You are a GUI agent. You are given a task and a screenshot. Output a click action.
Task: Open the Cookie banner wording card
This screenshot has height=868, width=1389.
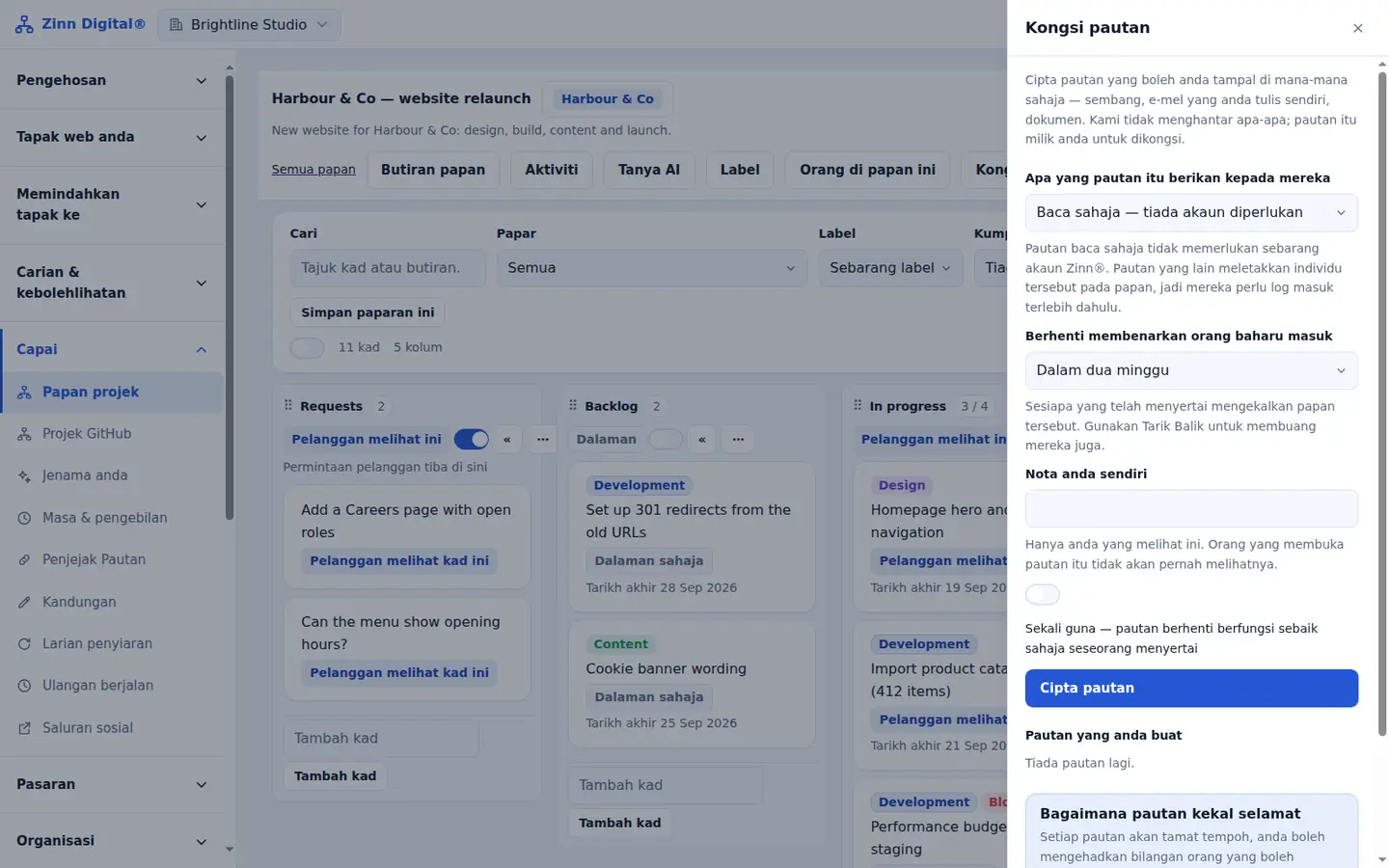[x=692, y=685]
